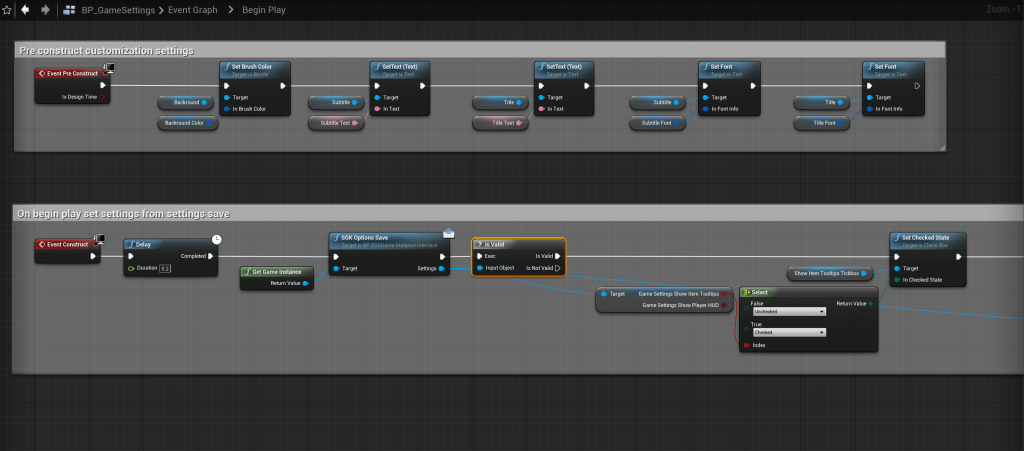
Task: Click output exec pin on Event Construct
Action: pyautogui.click(x=93, y=257)
